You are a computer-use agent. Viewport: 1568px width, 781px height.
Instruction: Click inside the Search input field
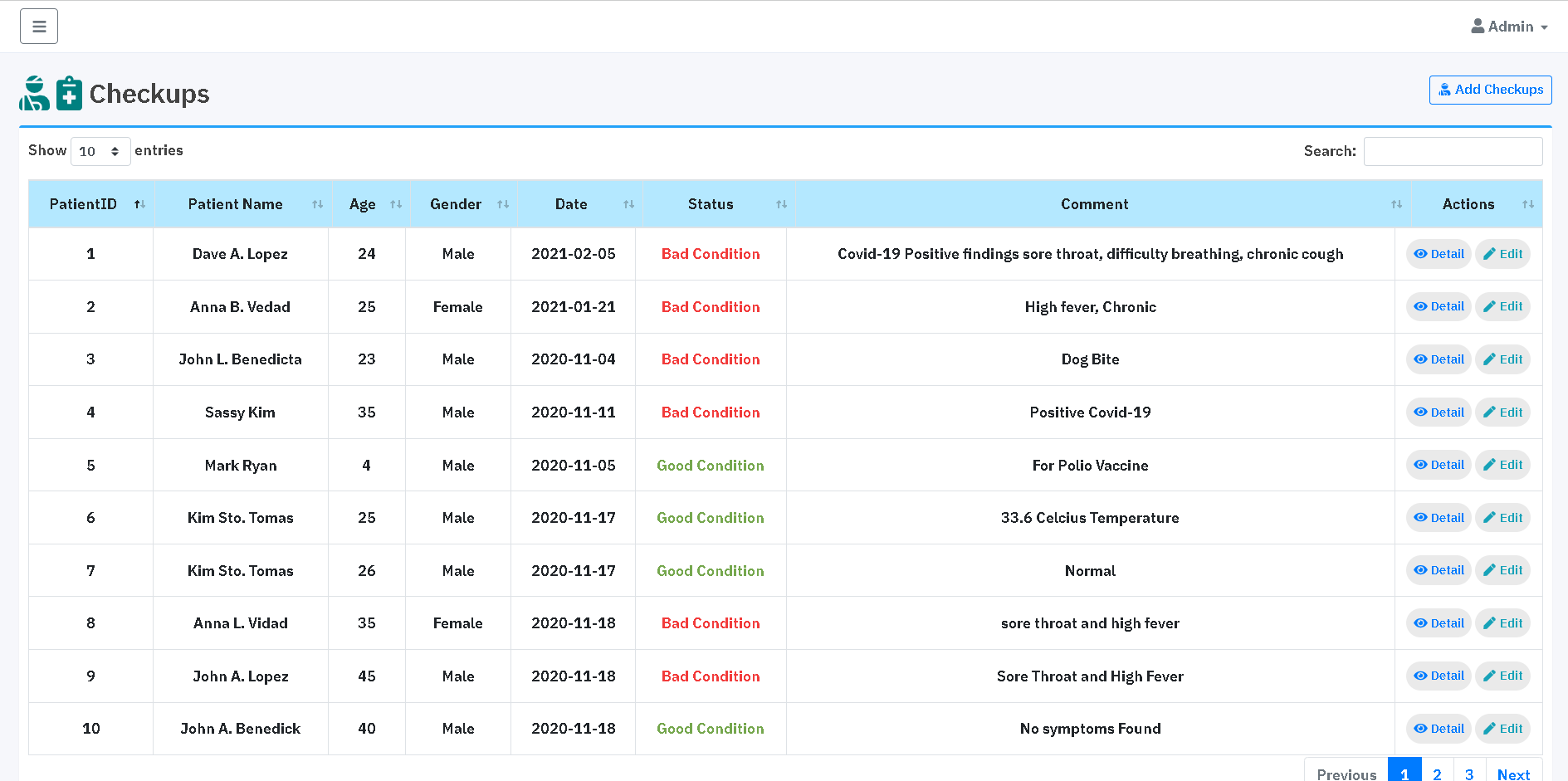pos(1453,150)
